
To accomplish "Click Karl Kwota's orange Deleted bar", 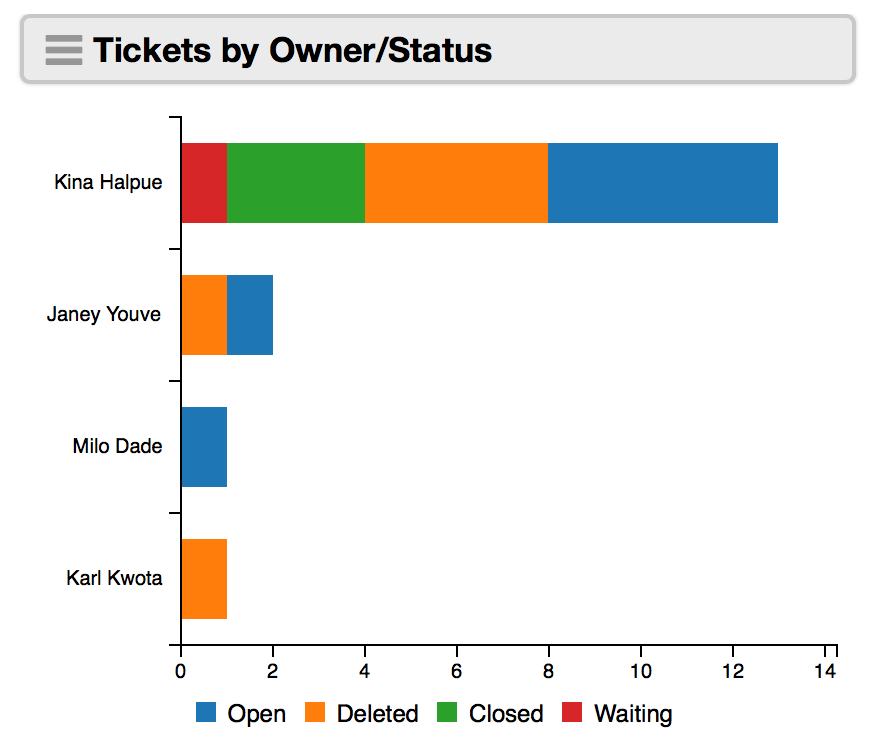I will (204, 579).
